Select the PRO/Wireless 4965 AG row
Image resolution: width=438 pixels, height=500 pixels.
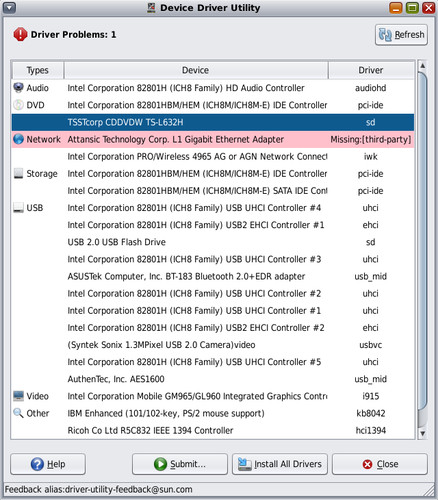[213, 157]
